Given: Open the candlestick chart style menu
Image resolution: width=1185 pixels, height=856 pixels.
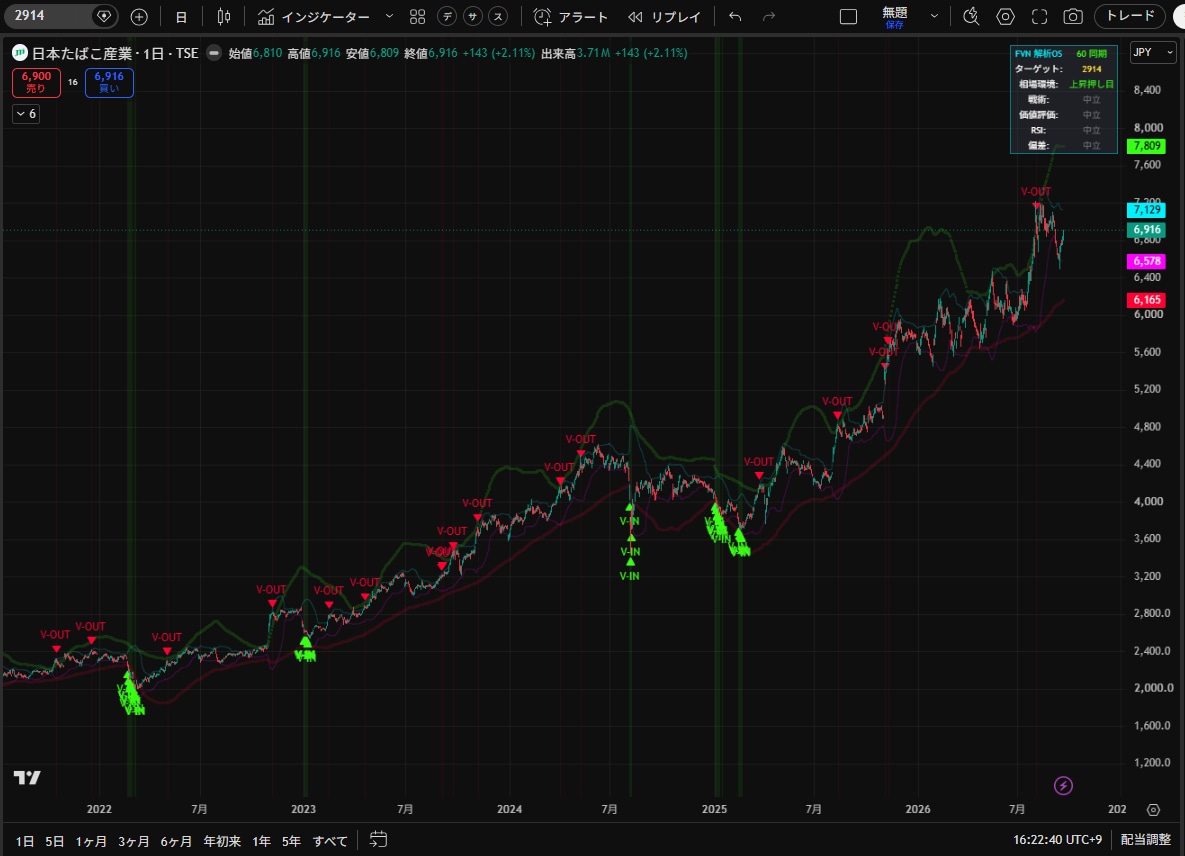Looking at the screenshot, I should pos(224,17).
